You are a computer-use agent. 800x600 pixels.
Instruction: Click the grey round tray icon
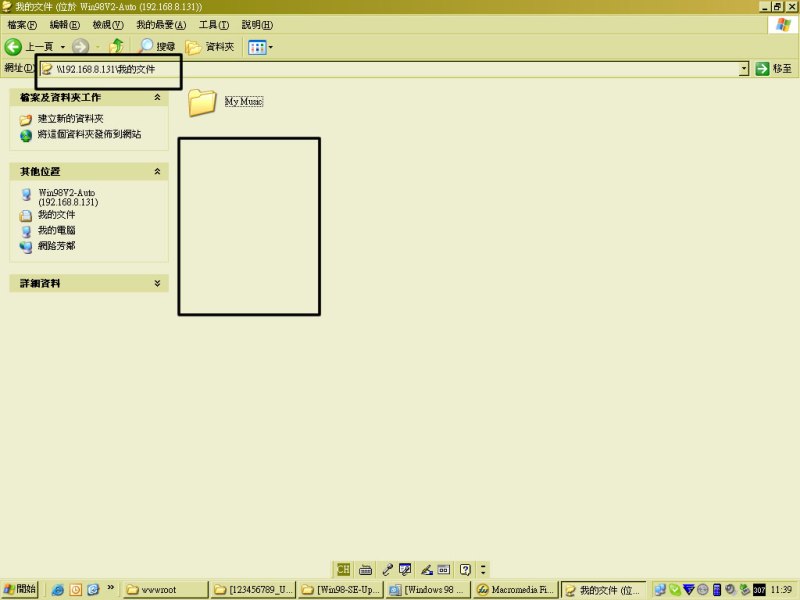point(703,590)
